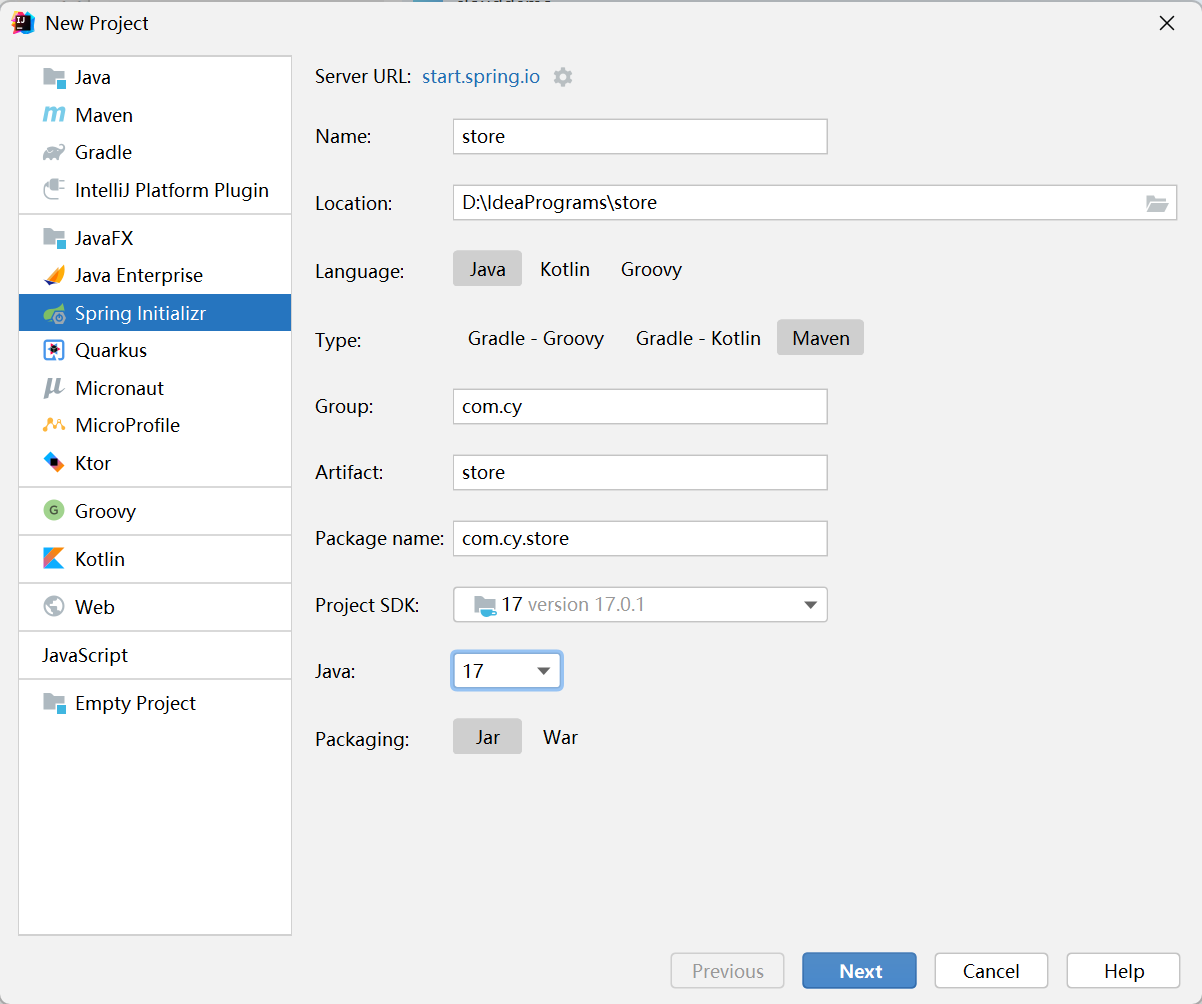Select the Groovy green circle icon
Screen dimensions: 1202x1004
[54, 511]
